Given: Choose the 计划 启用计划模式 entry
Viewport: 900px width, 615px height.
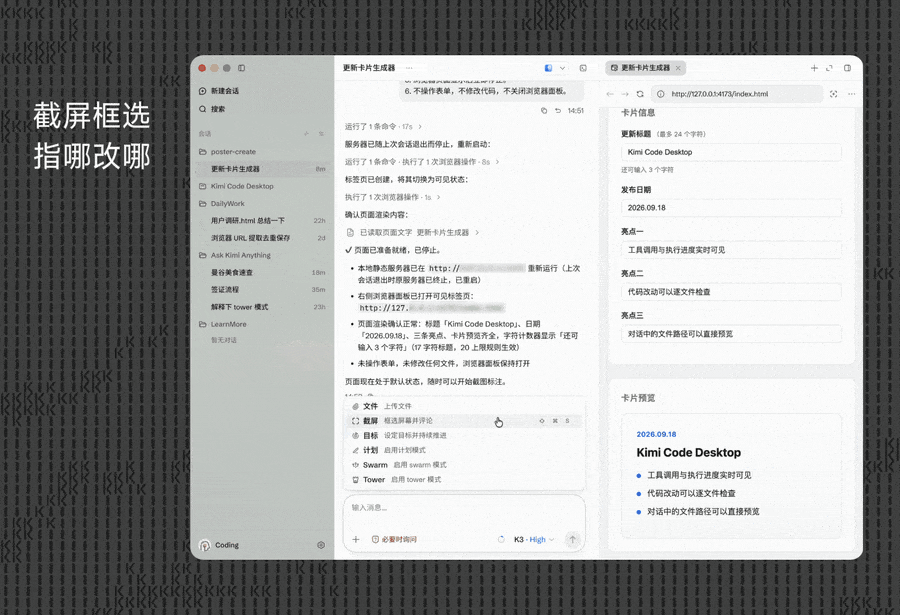Looking at the screenshot, I should pos(465,450).
